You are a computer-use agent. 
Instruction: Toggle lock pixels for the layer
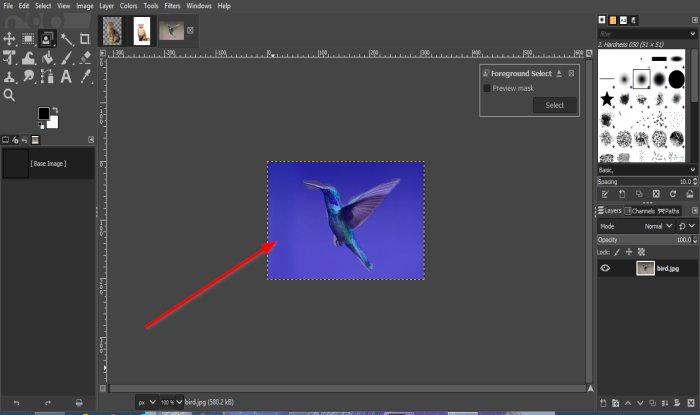click(x=617, y=252)
